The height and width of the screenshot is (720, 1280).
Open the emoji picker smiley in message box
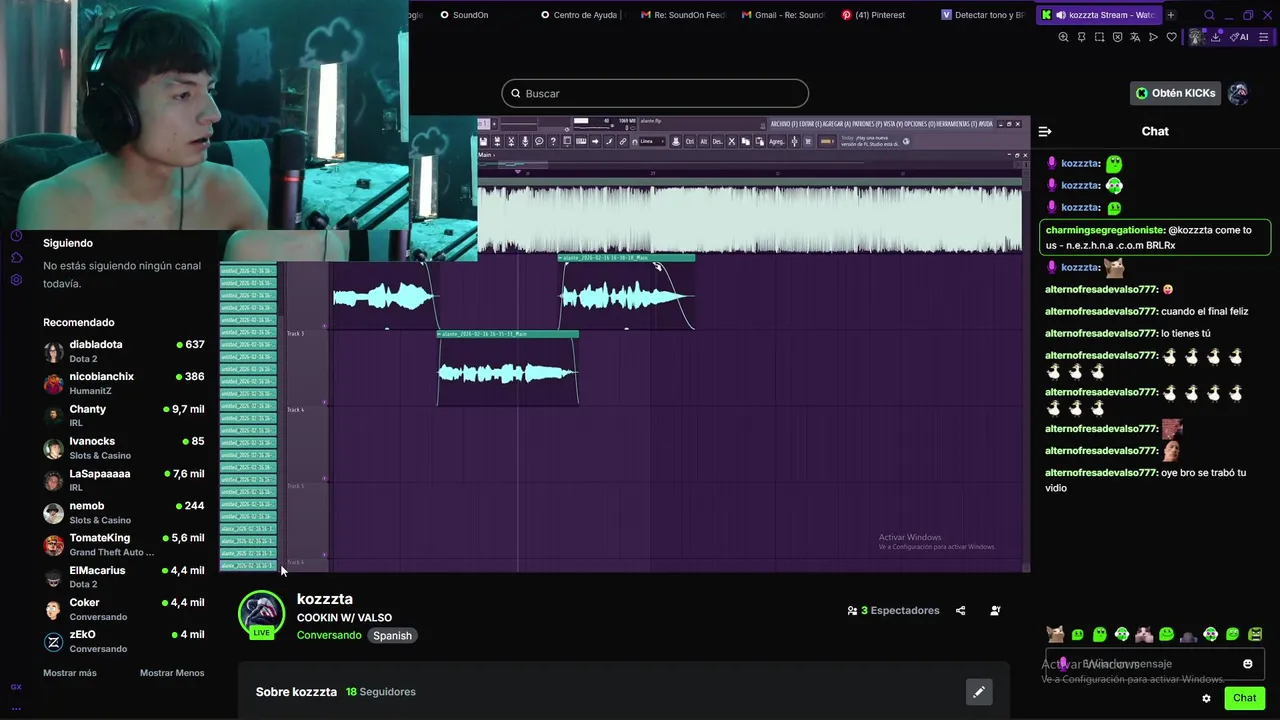(x=1247, y=664)
